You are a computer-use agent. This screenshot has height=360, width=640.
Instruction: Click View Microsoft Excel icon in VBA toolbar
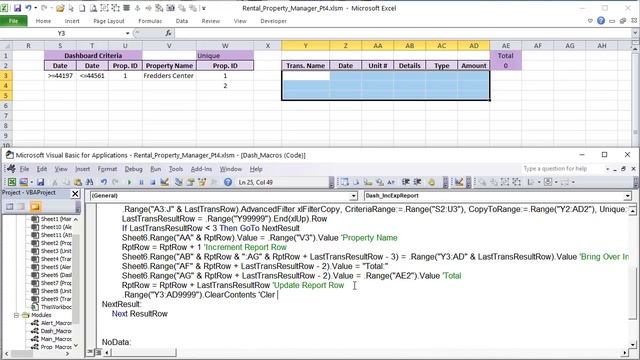12,182
